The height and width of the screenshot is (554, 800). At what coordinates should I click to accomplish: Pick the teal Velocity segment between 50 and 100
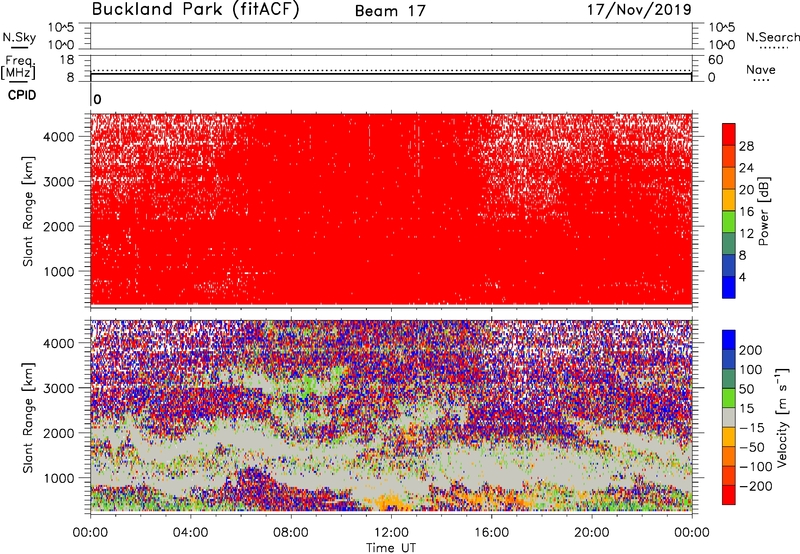(729, 378)
